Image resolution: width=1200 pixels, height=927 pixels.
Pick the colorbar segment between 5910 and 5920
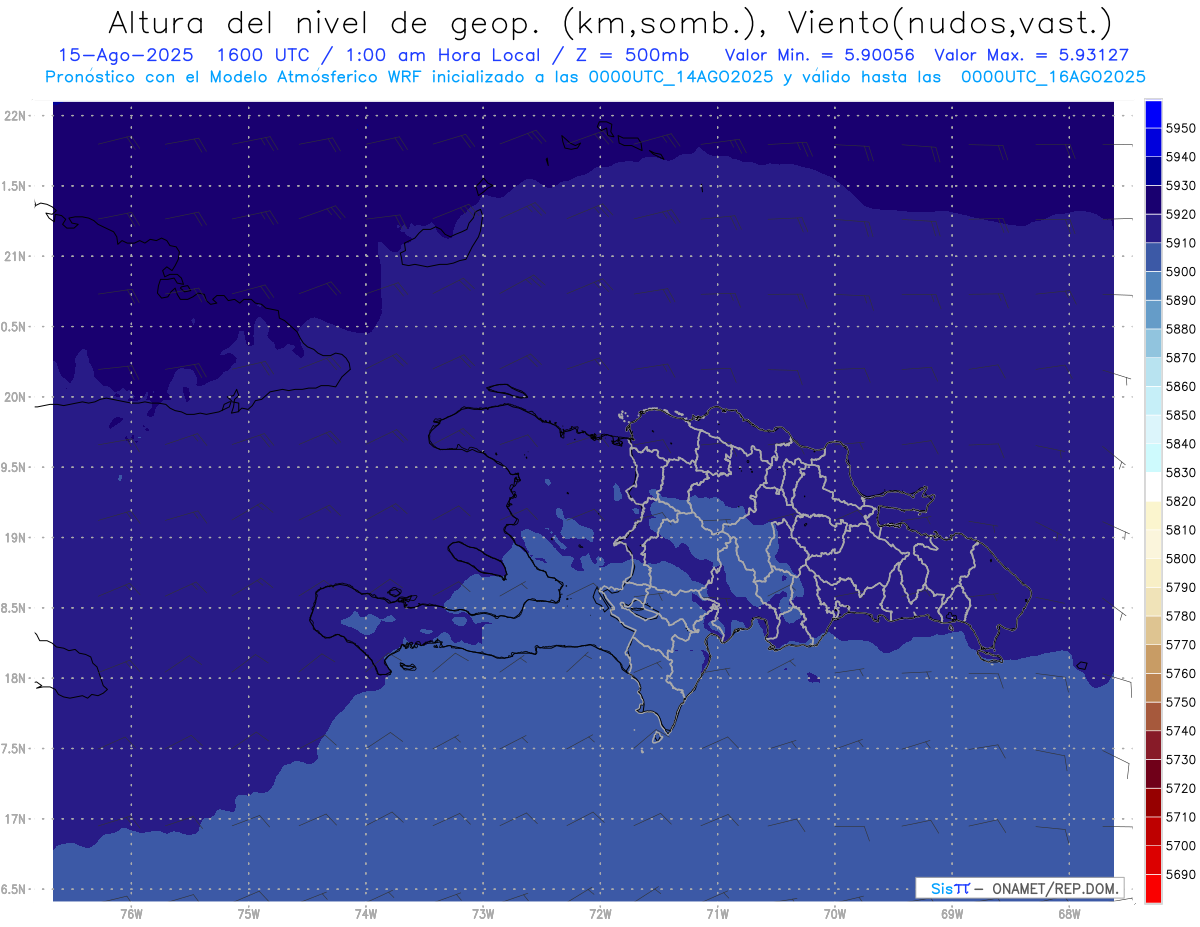pyautogui.click(x=1152, y=228)
